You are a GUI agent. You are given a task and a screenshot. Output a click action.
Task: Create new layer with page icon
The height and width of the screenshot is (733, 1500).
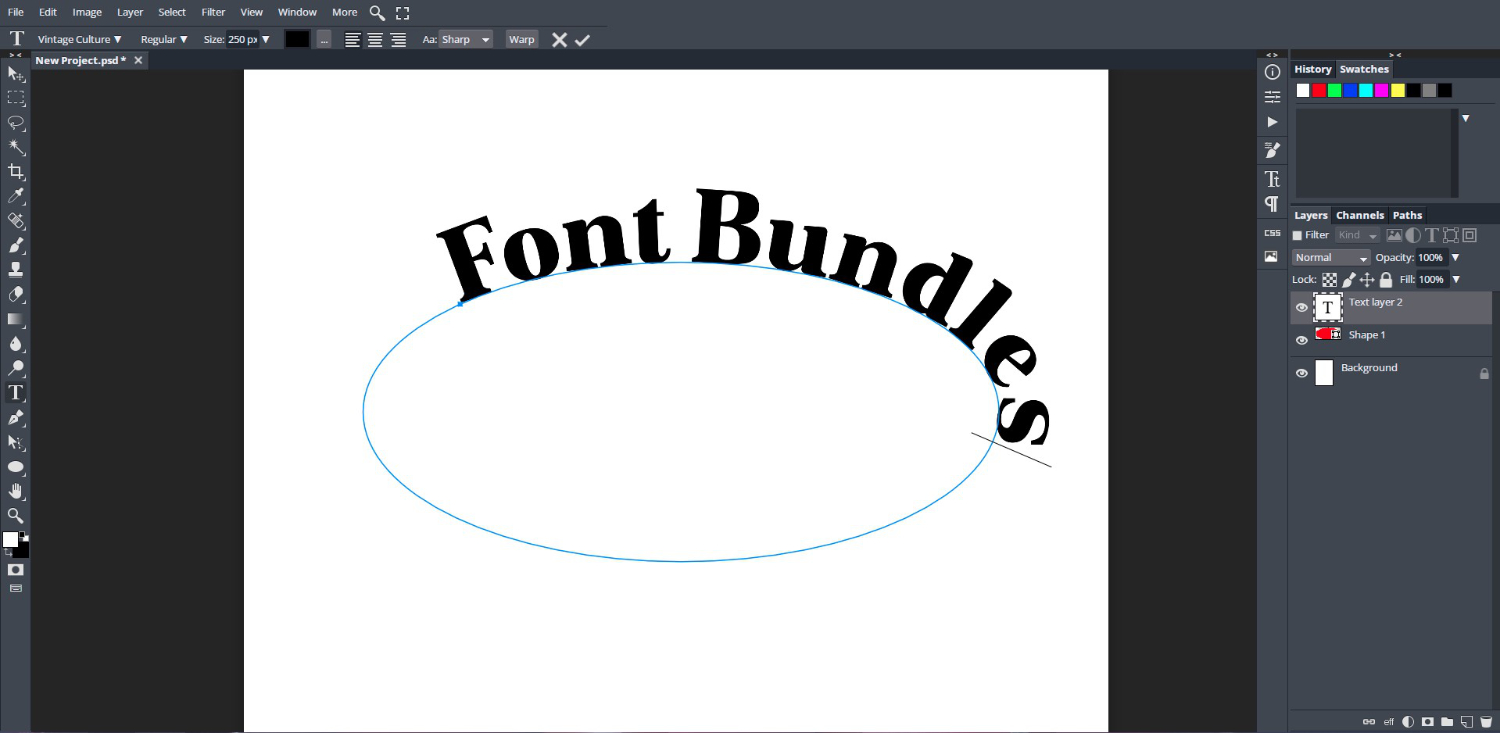pos(1466,721)
